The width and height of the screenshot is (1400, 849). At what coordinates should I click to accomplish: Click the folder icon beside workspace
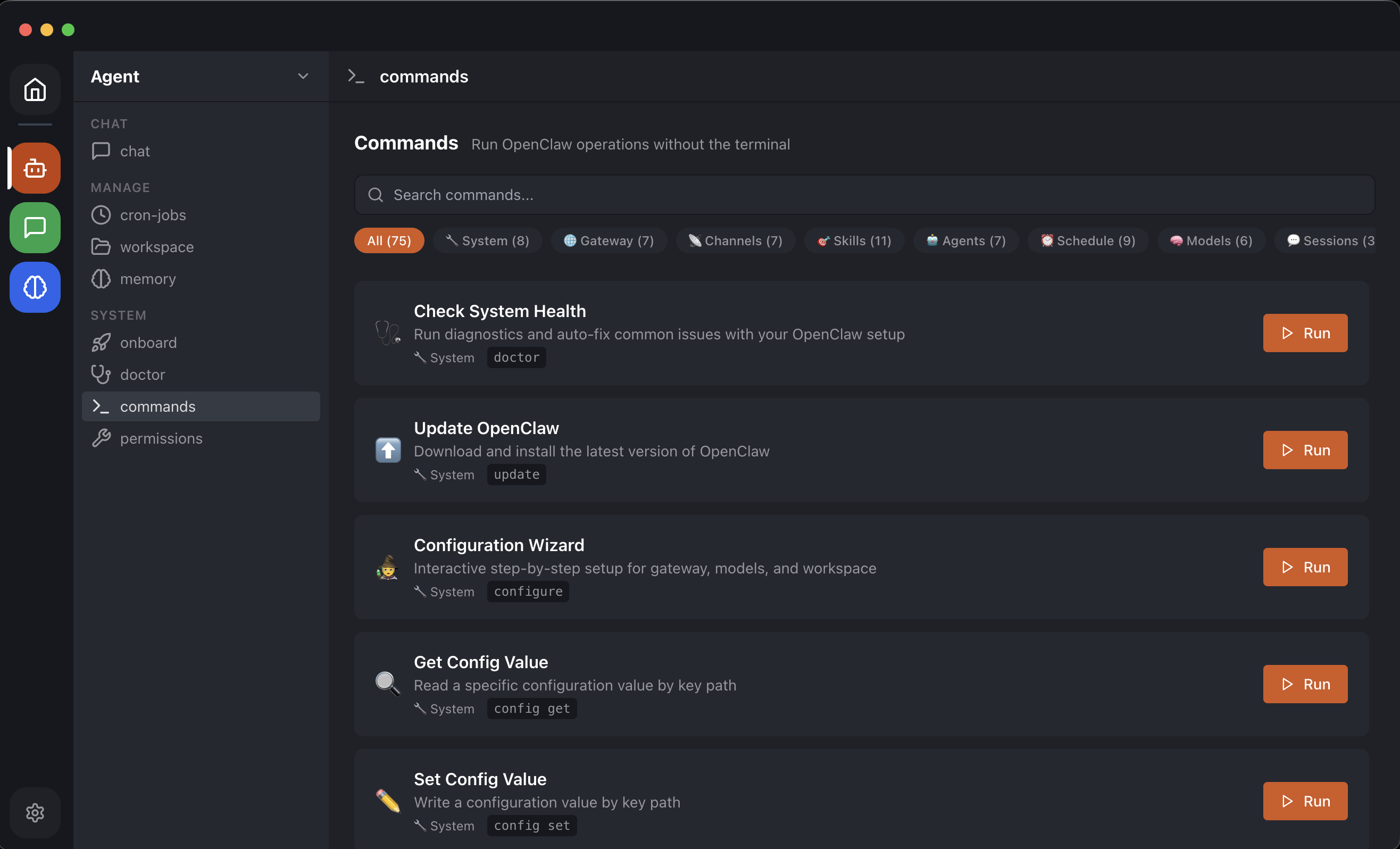pyautogui.click(x=101, y=247)
